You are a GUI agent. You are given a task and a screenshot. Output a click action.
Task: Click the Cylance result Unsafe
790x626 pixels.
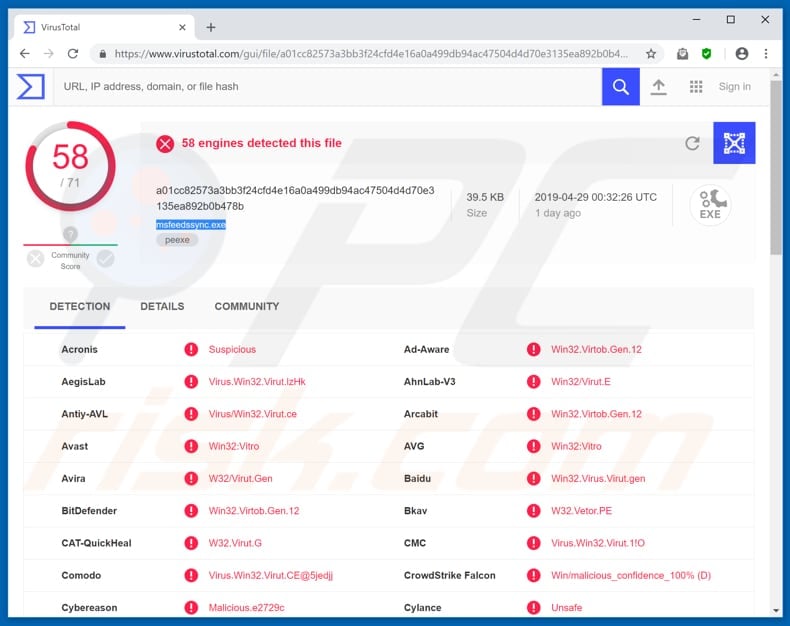[x=566, y=607]
